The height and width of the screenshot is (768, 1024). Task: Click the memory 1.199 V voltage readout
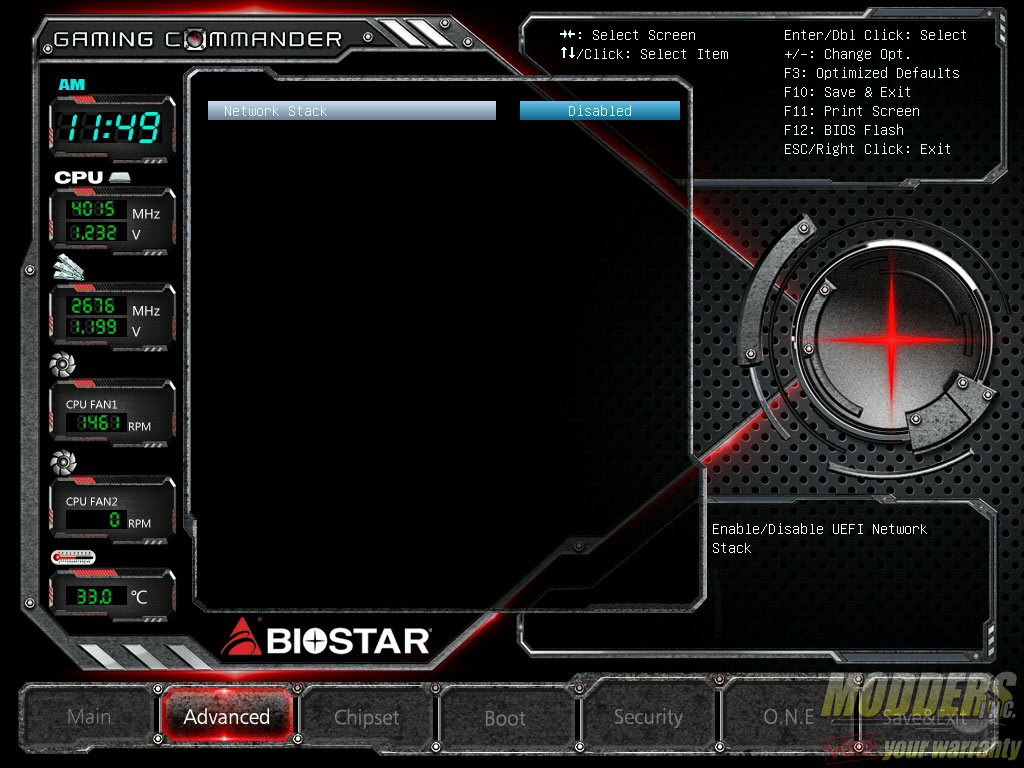93,327
